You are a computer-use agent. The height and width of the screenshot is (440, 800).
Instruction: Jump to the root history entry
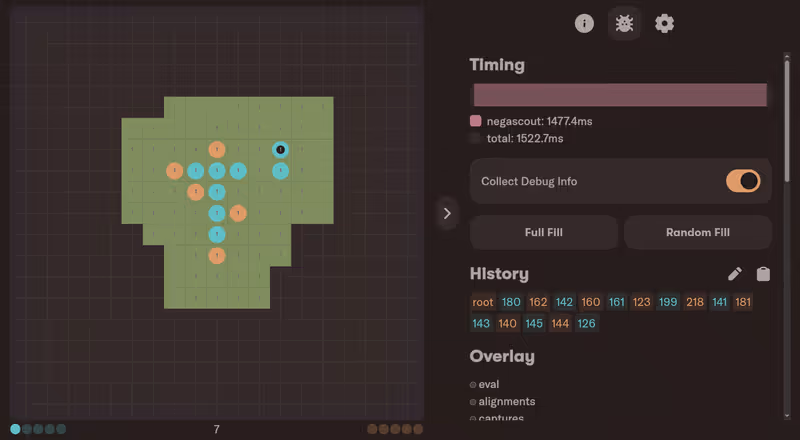(483, 302)
